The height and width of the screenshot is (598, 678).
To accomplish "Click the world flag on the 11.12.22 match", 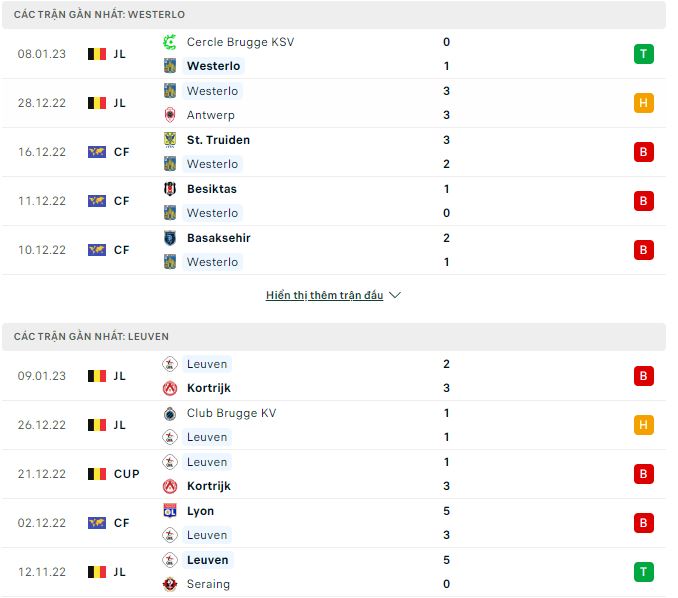I will pos(97,201).
